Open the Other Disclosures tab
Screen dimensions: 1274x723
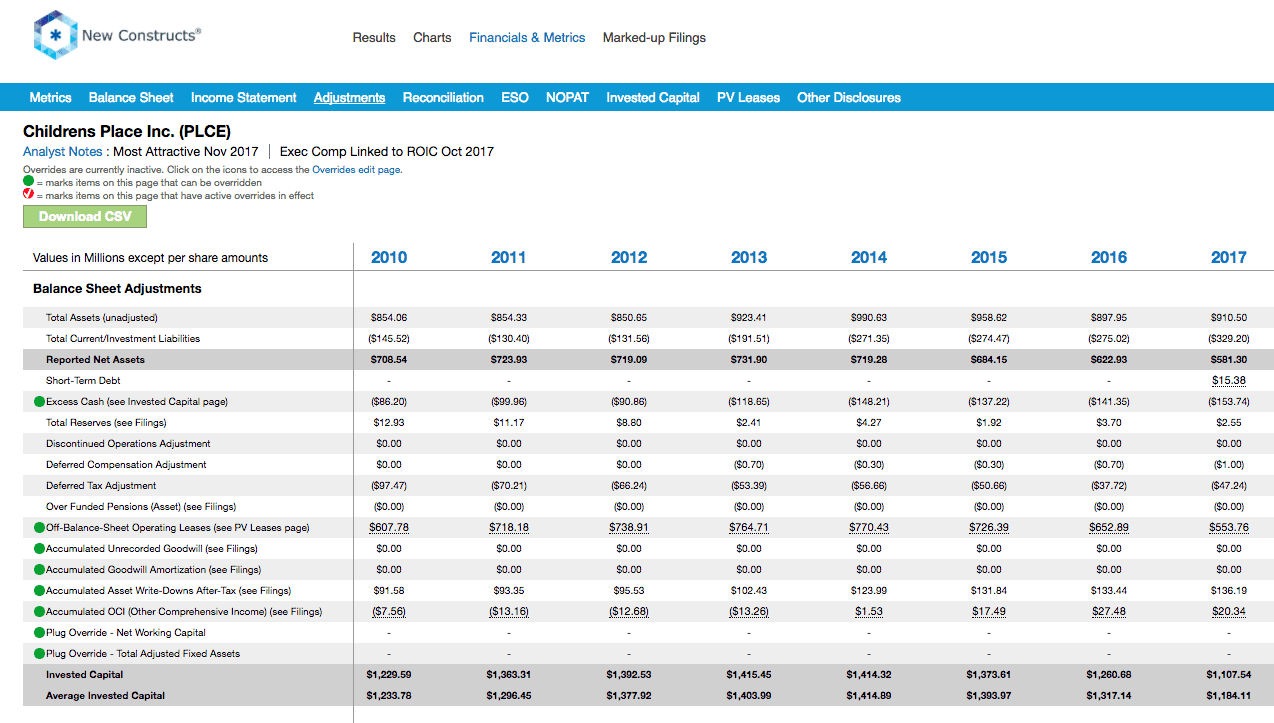point(849,98)
